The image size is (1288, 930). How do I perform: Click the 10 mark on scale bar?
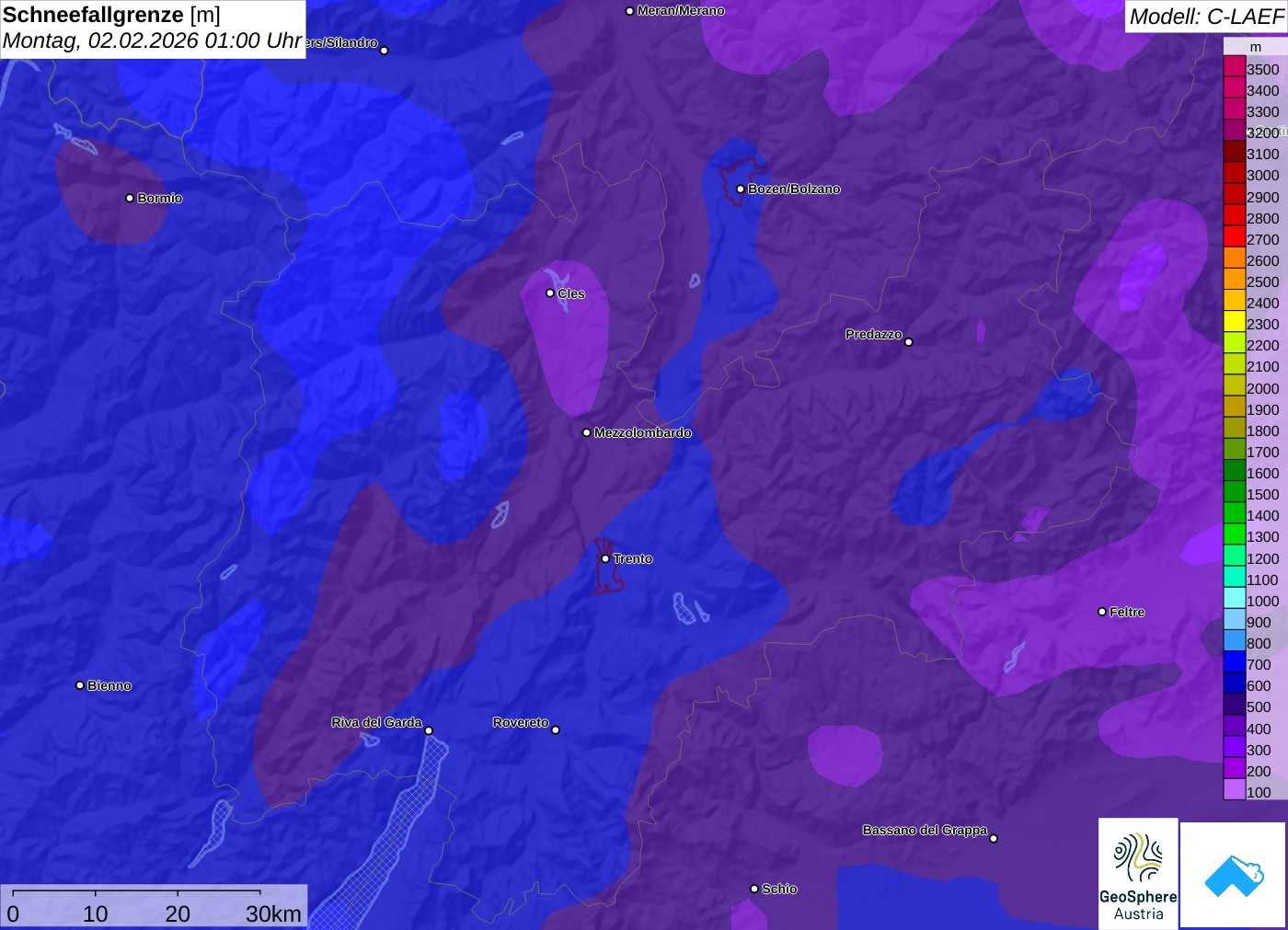95,913
